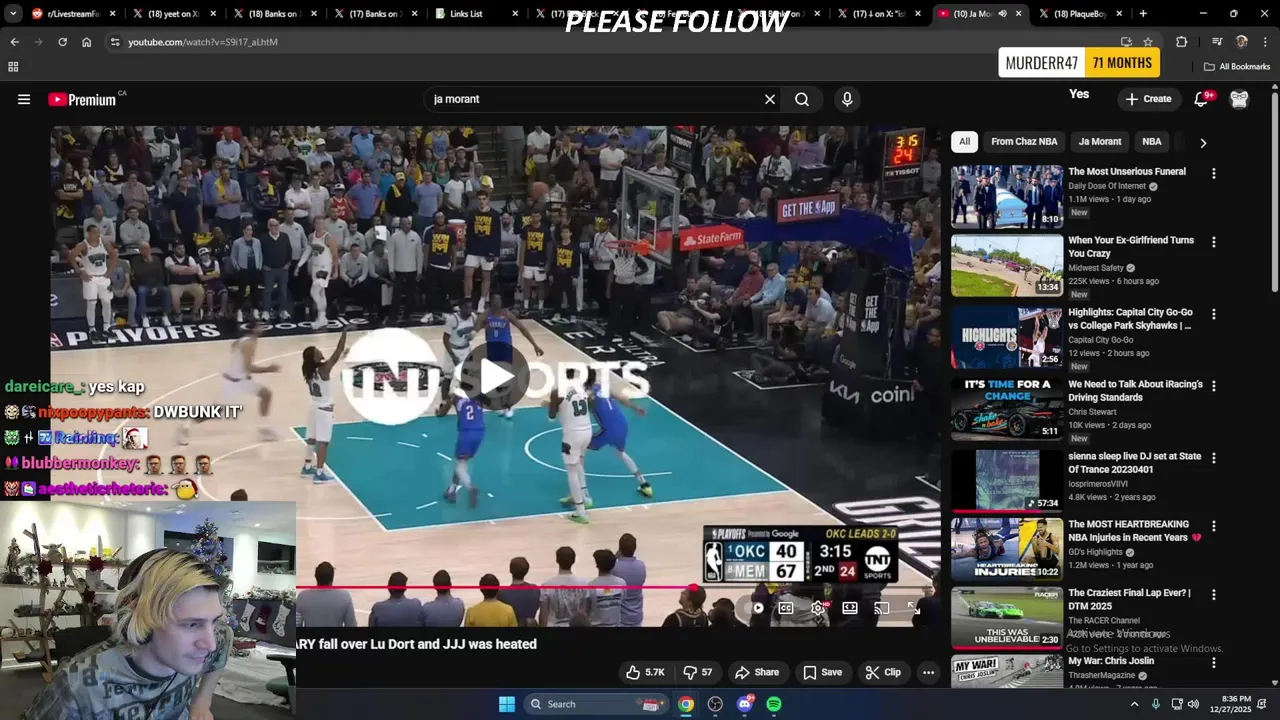Go back in browser history
The image size is (1280, 720).
14,42
